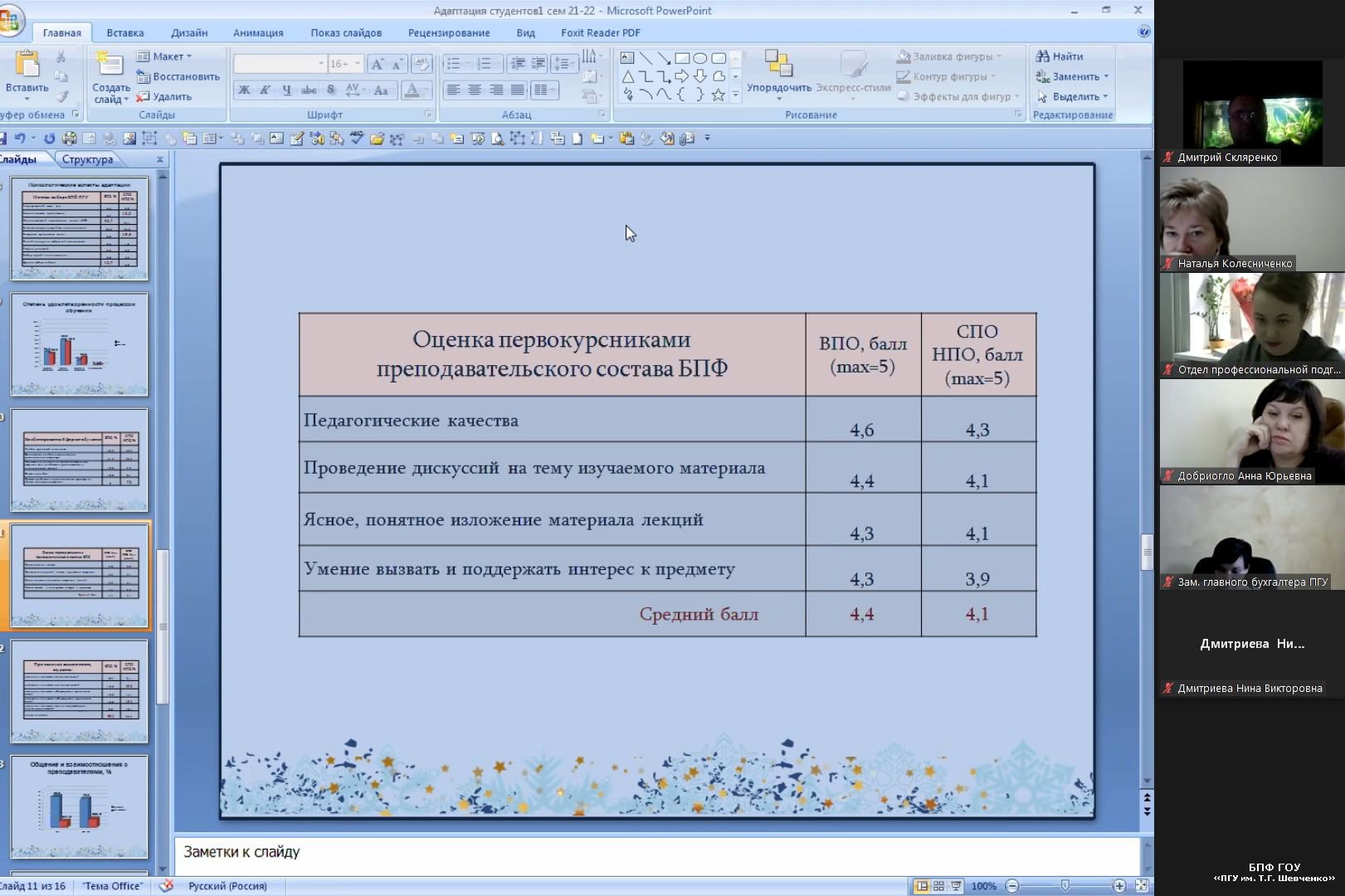1345x896 pixels.
Task: Toggle text Shadow (S) formatting
Action: coord(331,90)
